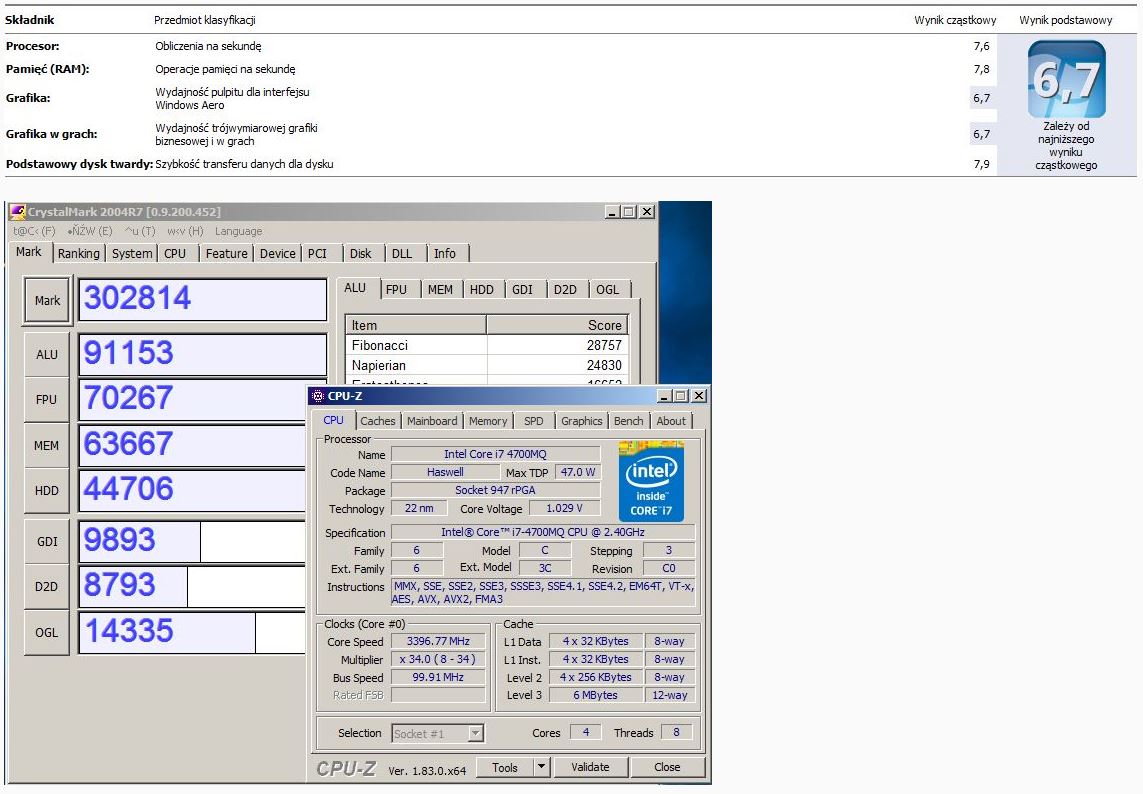Click the Grafika w grach score 6,7

click(x=981, y=134)
